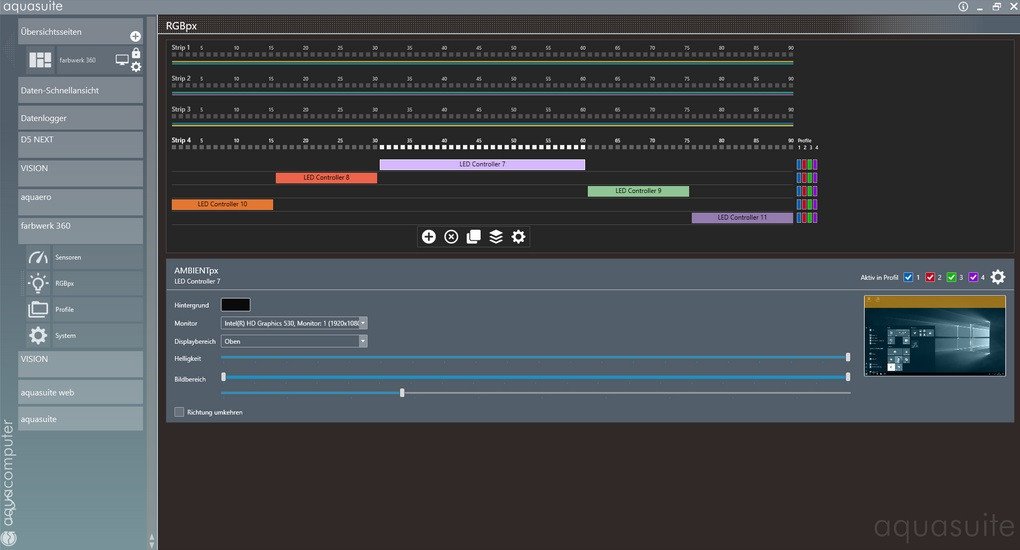This screenshot has width=1020, height=550.
Task: Select the orange LED Controller 10 block
Action: pos(222,204)
